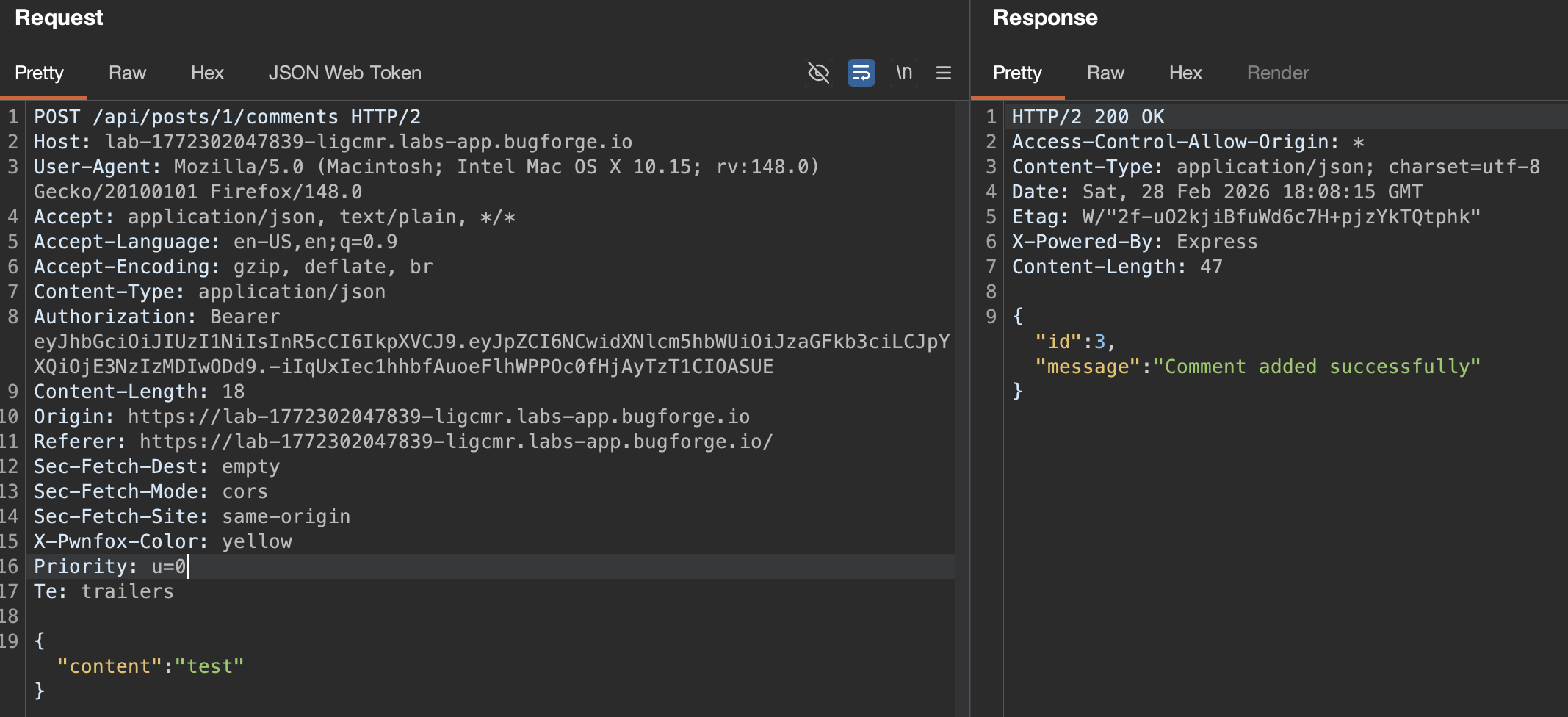Open the JSON Web Token tab
The image size is (1568, 717).
point(344,73)
